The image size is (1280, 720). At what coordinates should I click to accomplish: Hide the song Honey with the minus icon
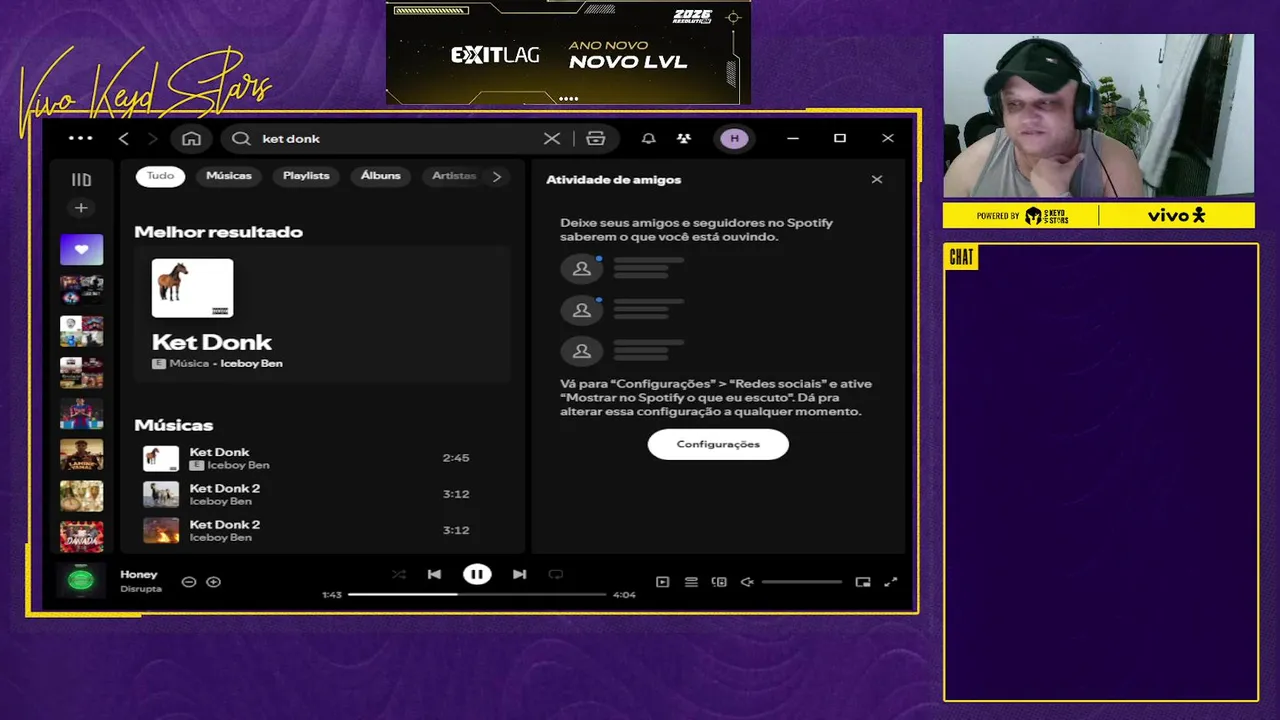click(188, 582)
